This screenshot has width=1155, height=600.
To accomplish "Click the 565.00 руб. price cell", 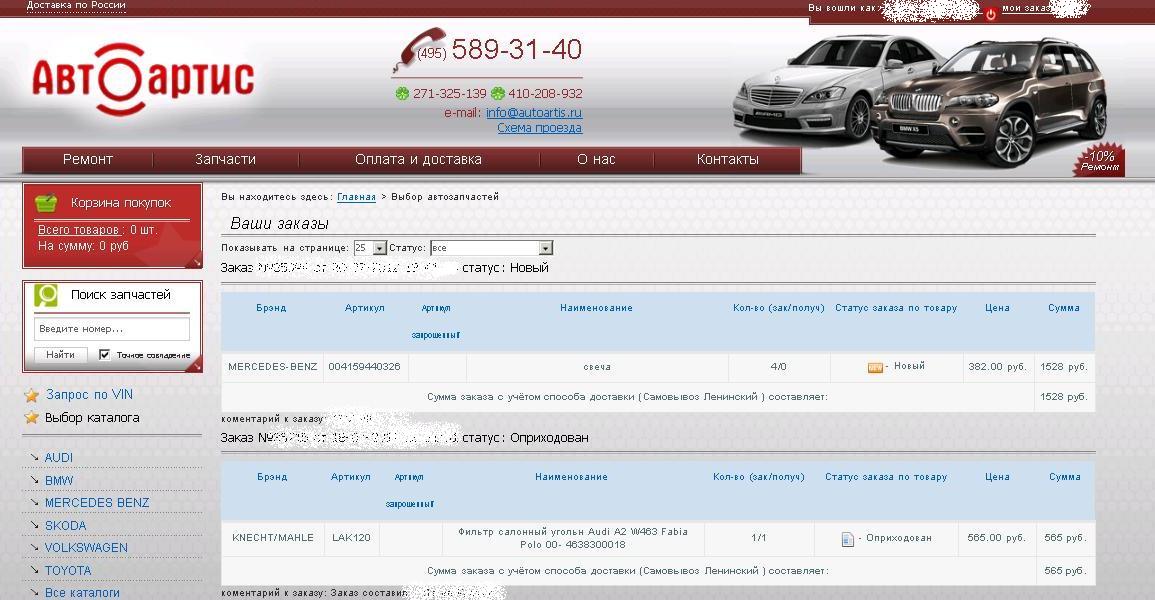I will click(997, 537).
